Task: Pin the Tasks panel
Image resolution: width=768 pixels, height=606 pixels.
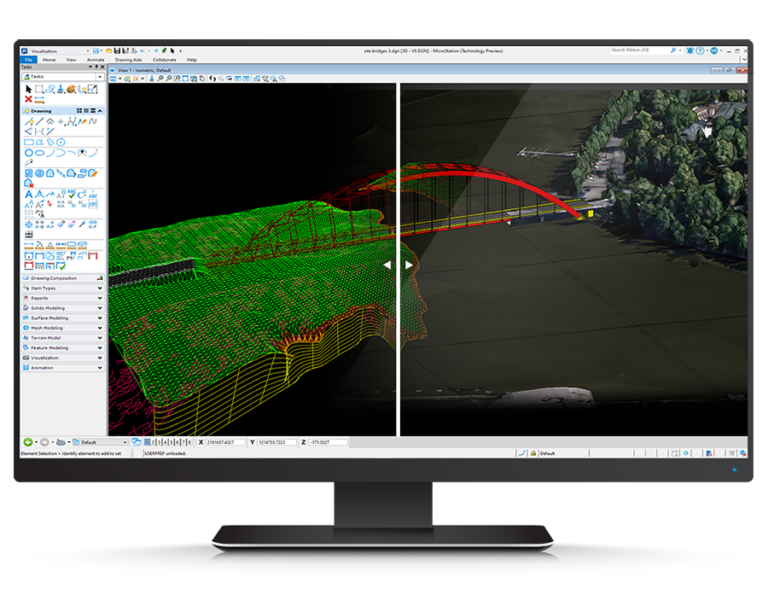Action: (96, 67)
